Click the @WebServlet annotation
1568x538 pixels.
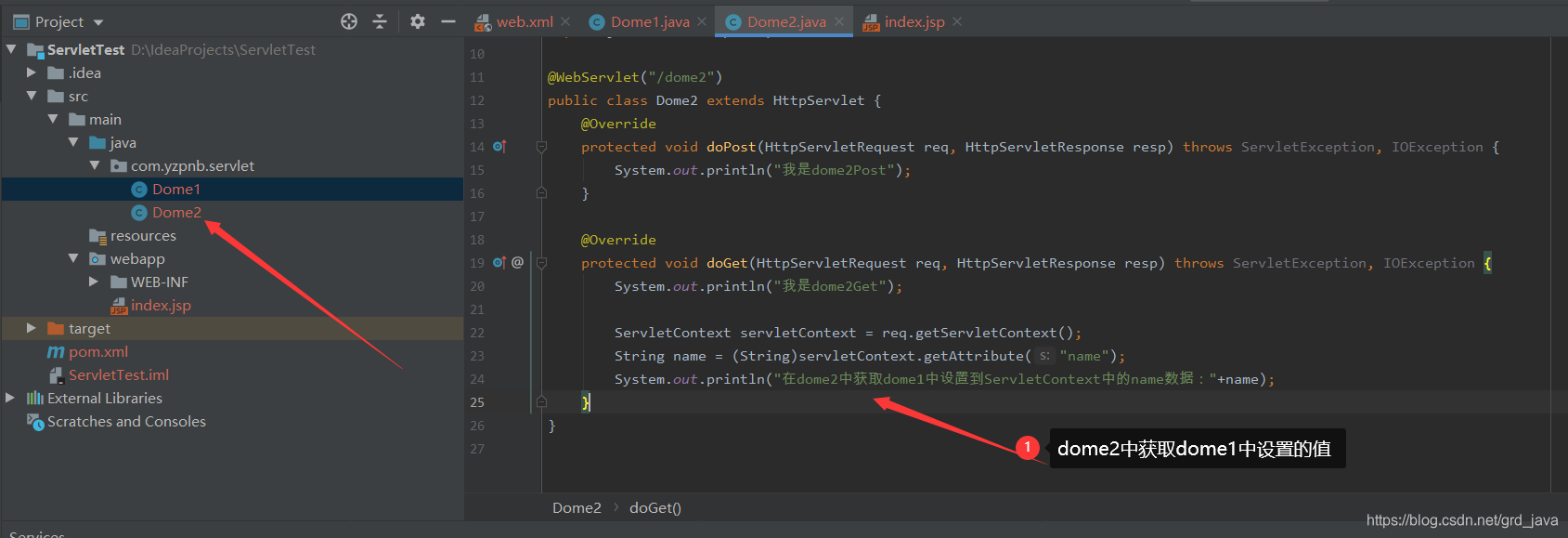[593, 77]
